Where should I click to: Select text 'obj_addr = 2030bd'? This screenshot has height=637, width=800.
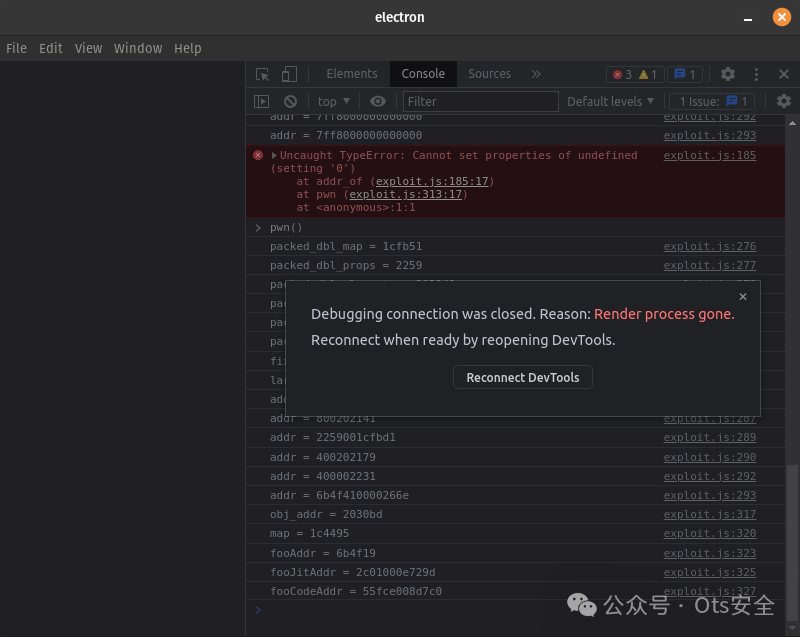click(326, 514)
